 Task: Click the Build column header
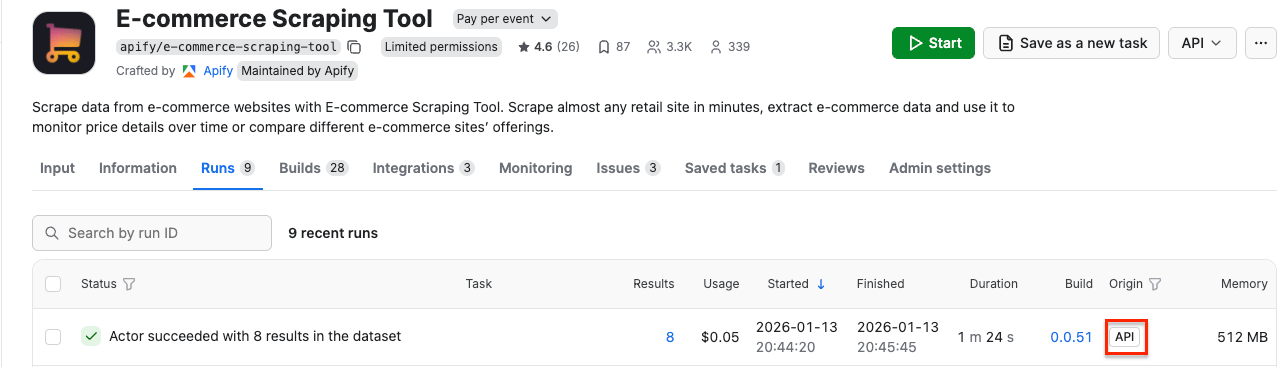tap(1079, 284)
